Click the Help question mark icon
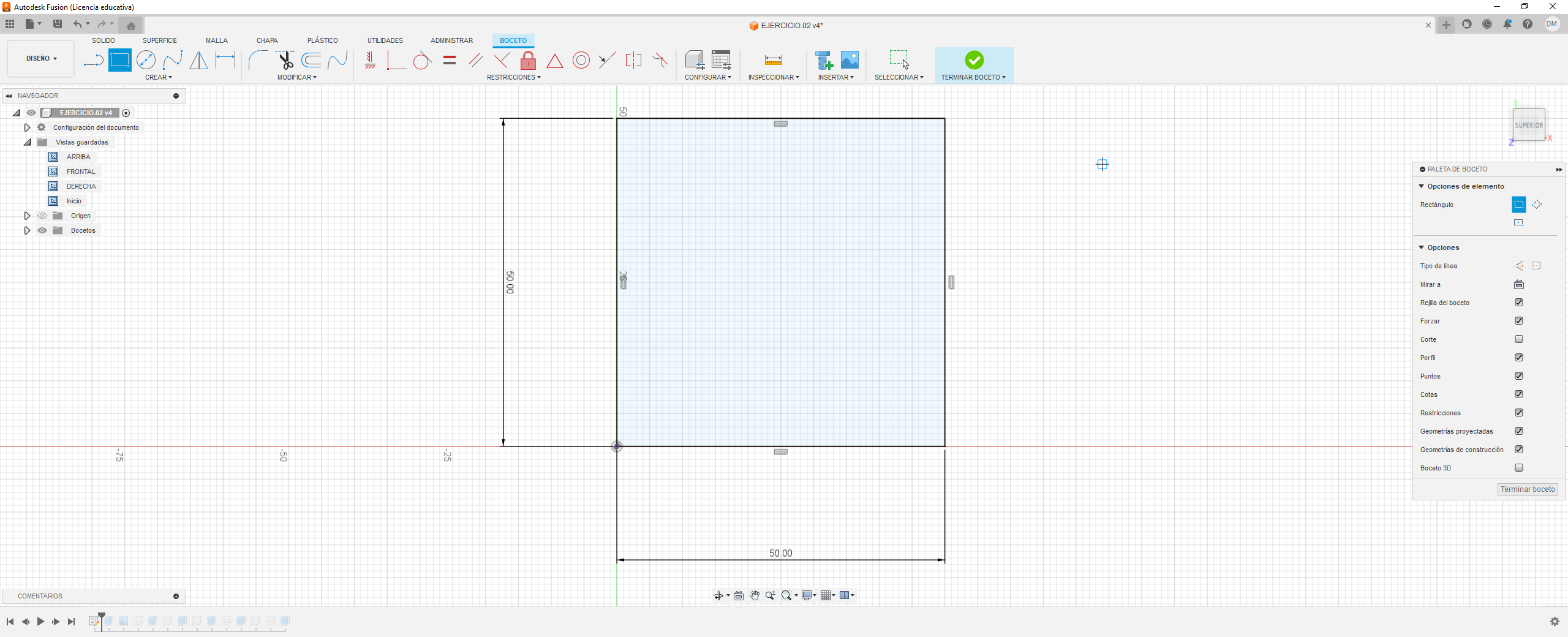The image size is (1568, 637). (1528, 24)
